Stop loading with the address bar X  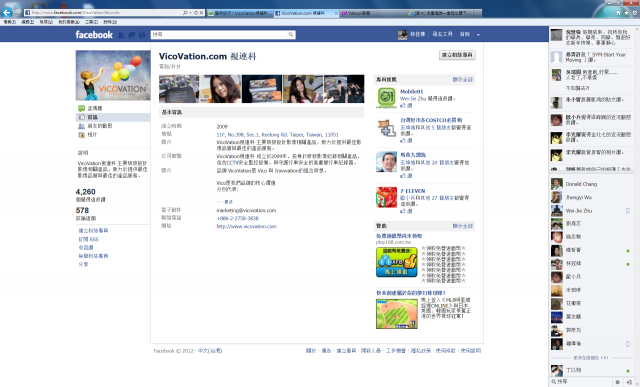click(201, 13)
